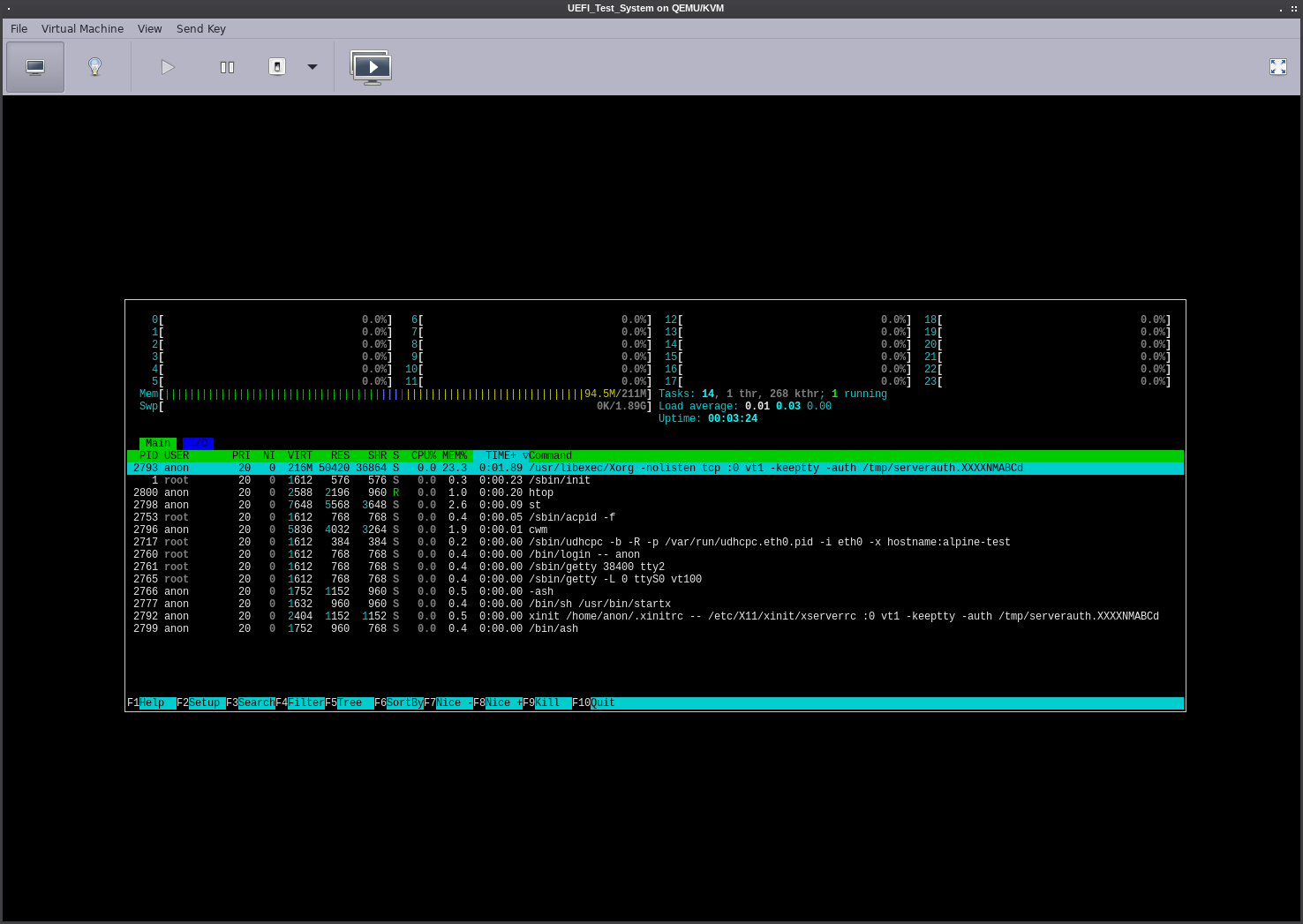Sort by the USER column header

(177, 456)
